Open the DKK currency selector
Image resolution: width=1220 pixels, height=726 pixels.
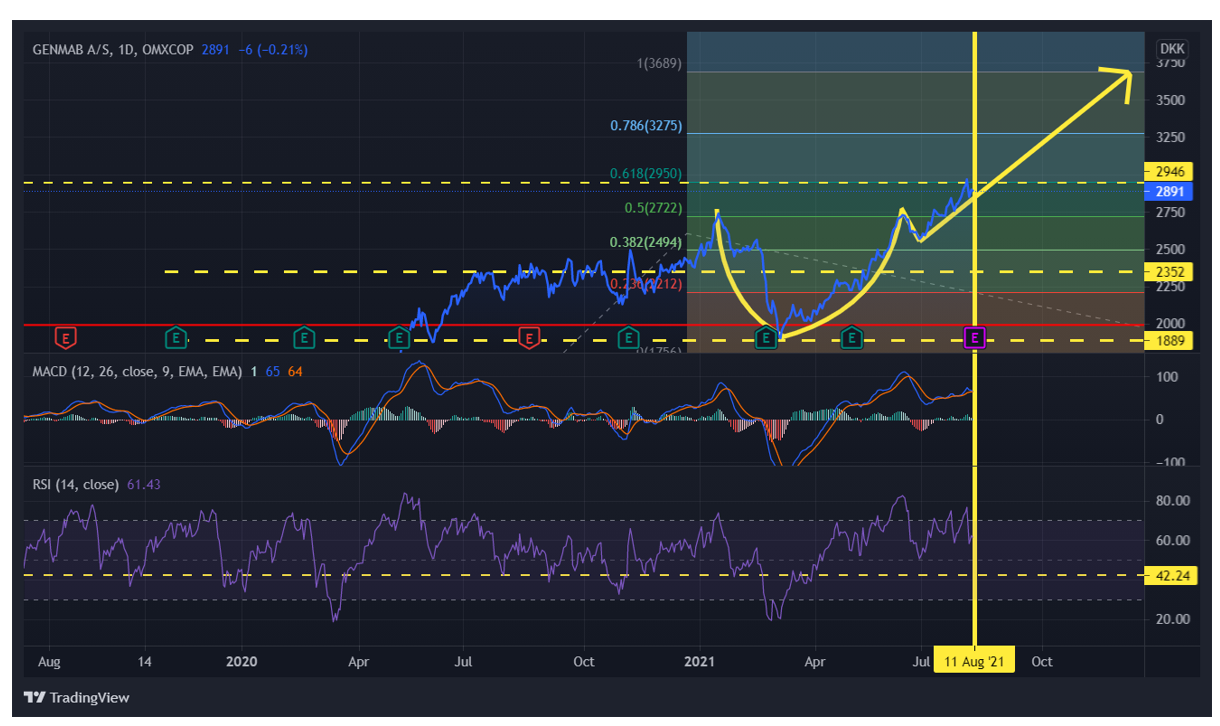coord(1171,48)
